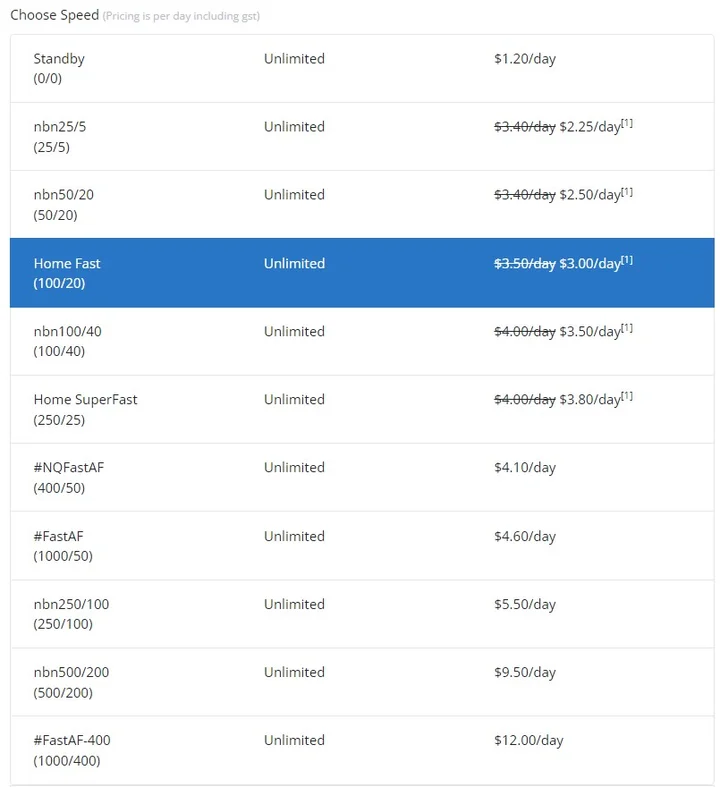Pick the #NQFastAF (400/50) plan
The height and width of the screenshot is (787, 720).
click(362, 477)
